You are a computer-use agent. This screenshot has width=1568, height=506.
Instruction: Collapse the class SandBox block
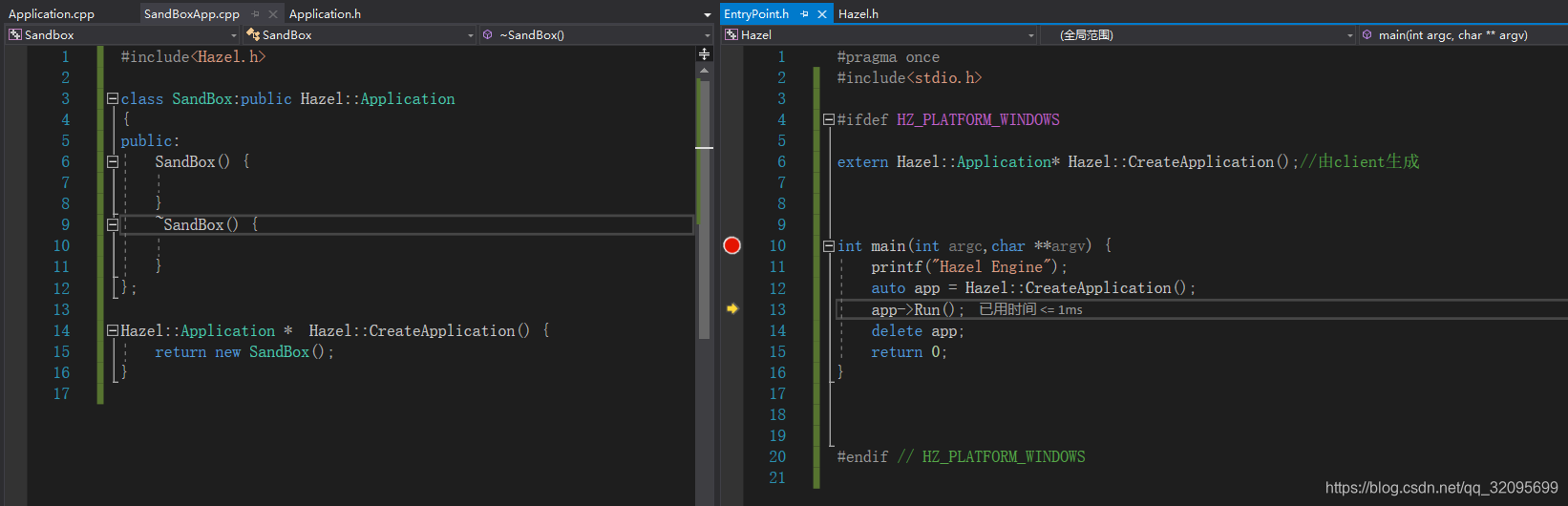tap(113, 98)
